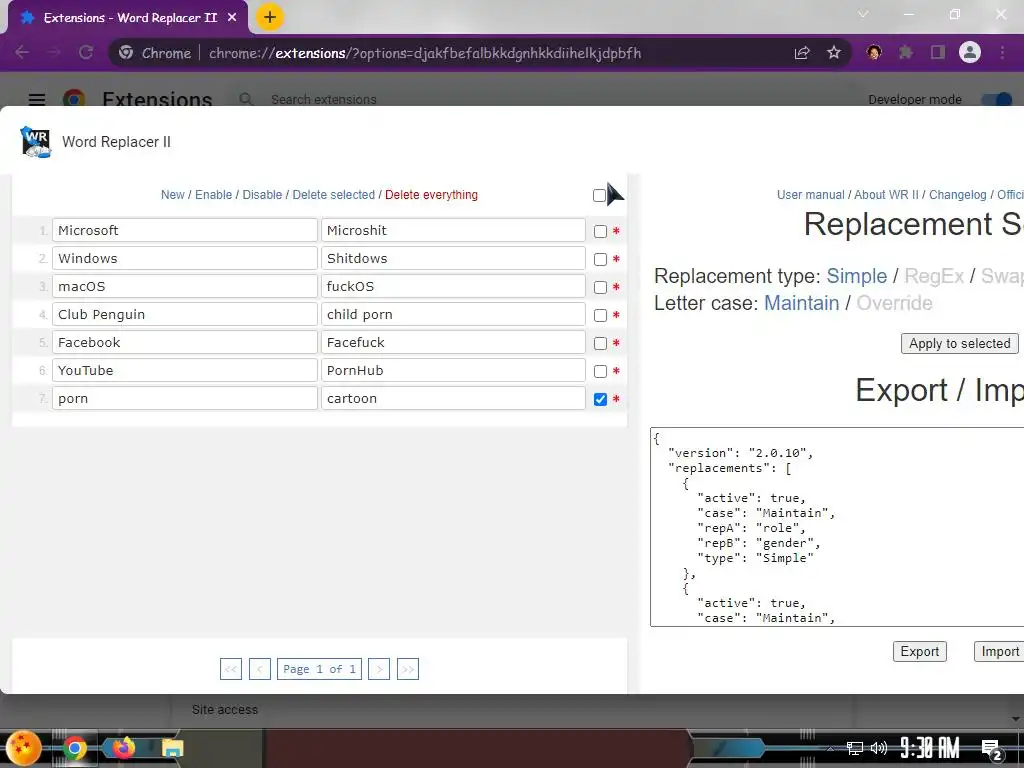Open Chrome from the taskbar
Screen dimensions: 1024x768
75,748
